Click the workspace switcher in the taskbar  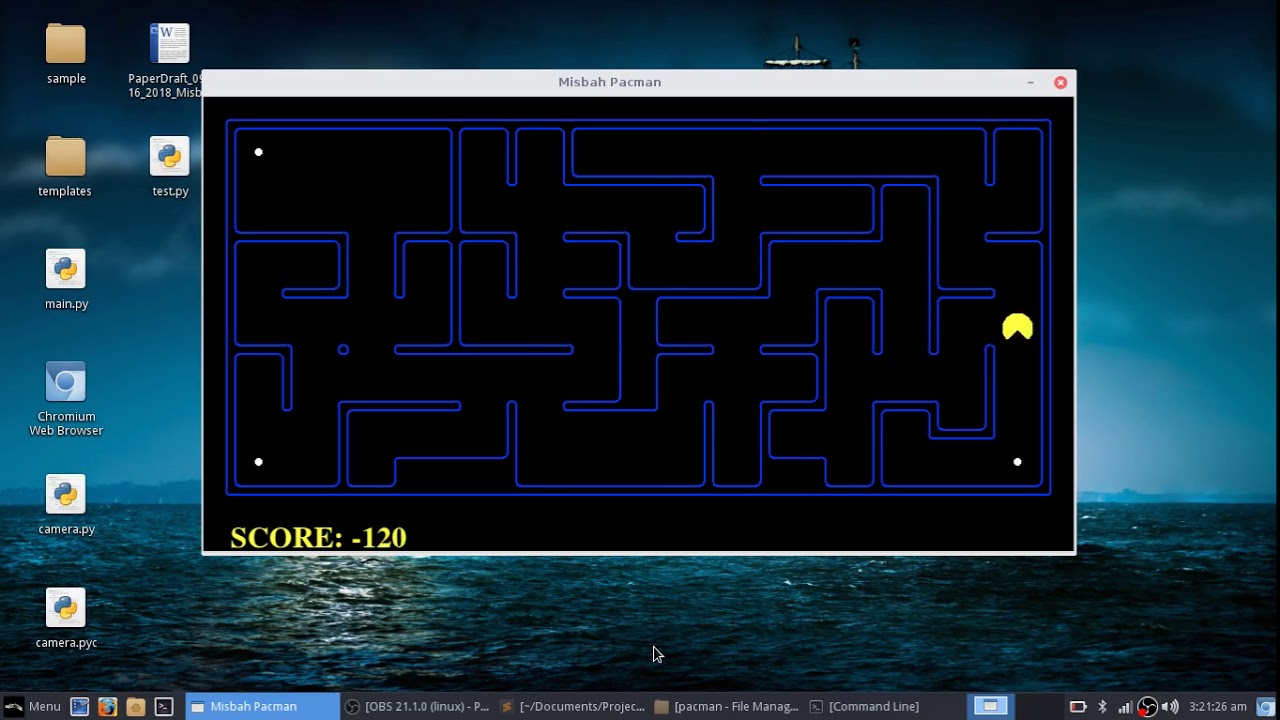[x=990, y=706]
